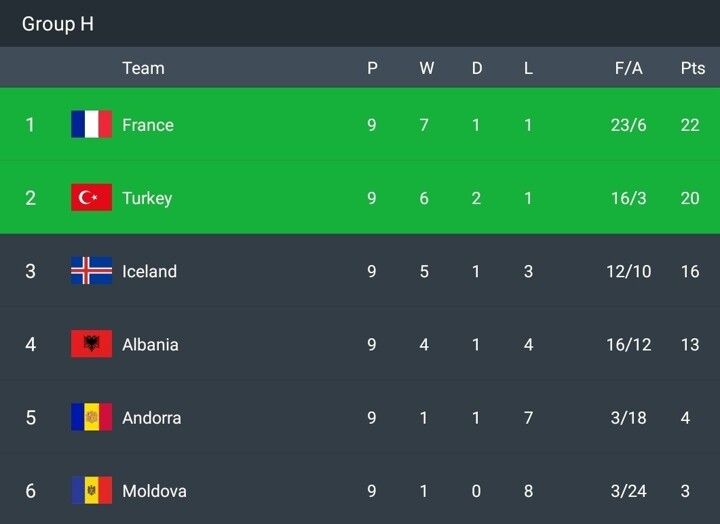Click Moldova's 3/24 goals value

[628, 490]
